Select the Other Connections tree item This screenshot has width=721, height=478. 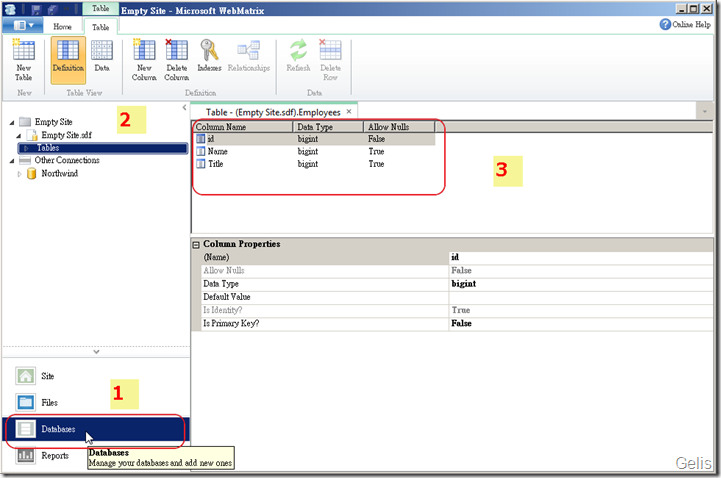point(67,160)
